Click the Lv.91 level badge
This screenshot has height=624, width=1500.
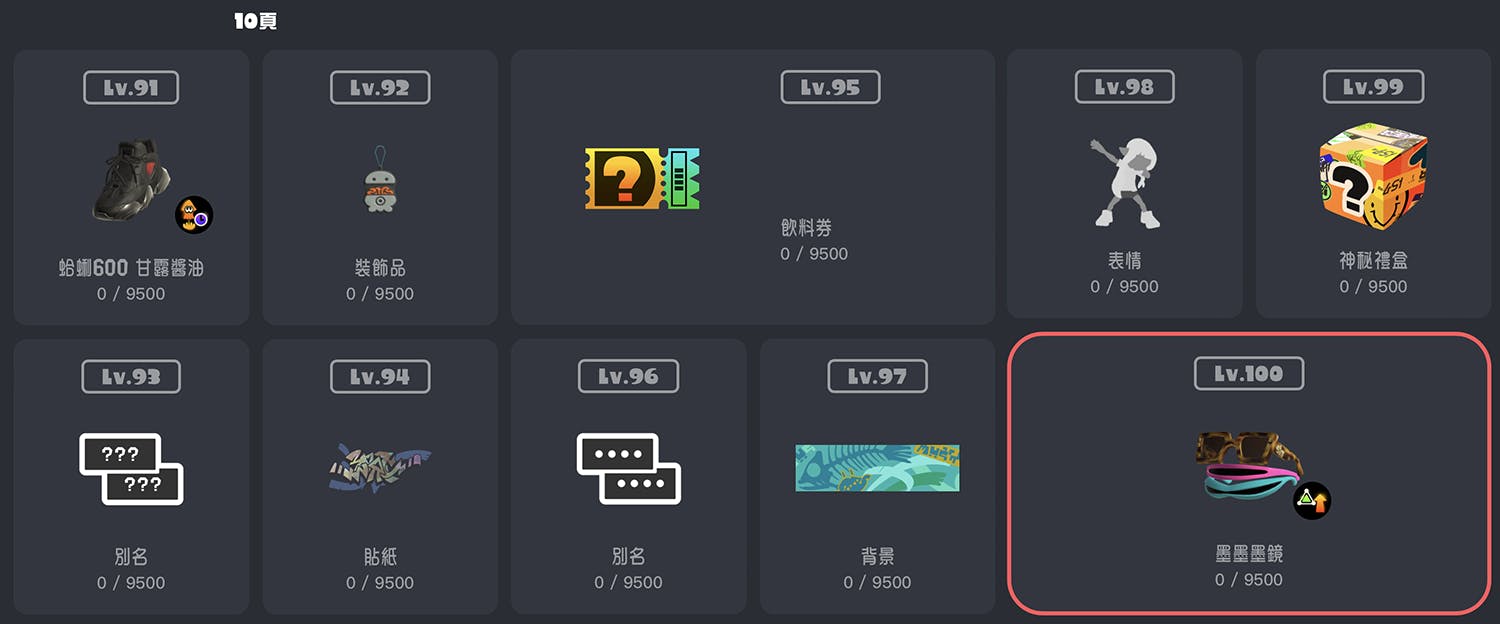[131, 88]
